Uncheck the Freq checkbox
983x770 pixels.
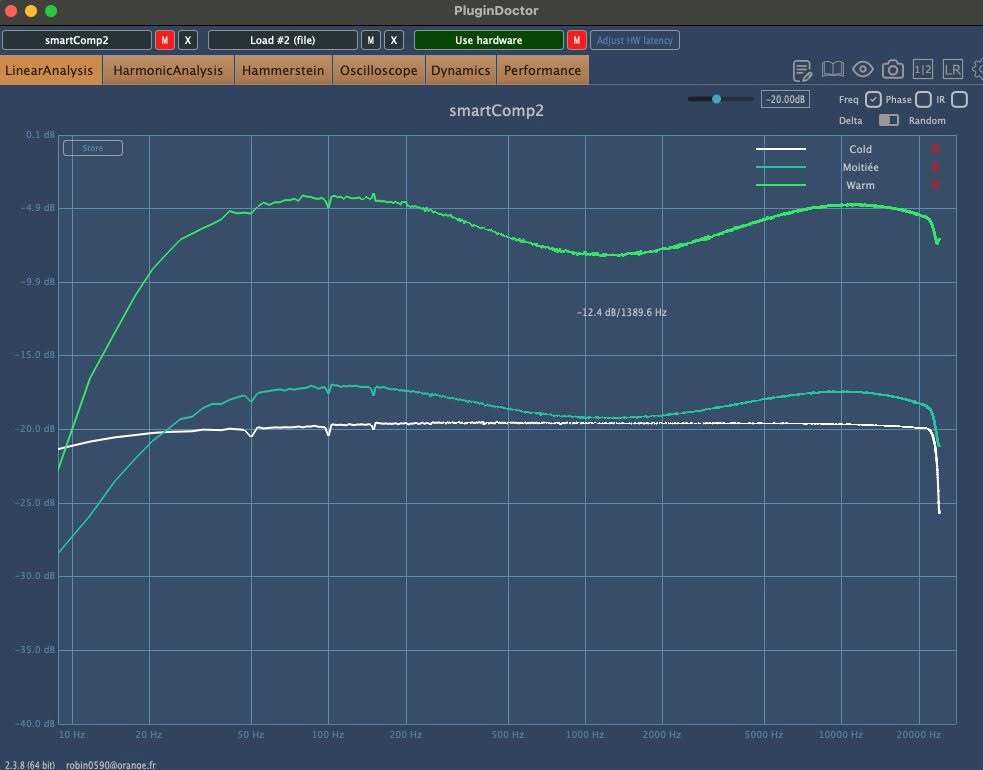click(x=873, y=99)
